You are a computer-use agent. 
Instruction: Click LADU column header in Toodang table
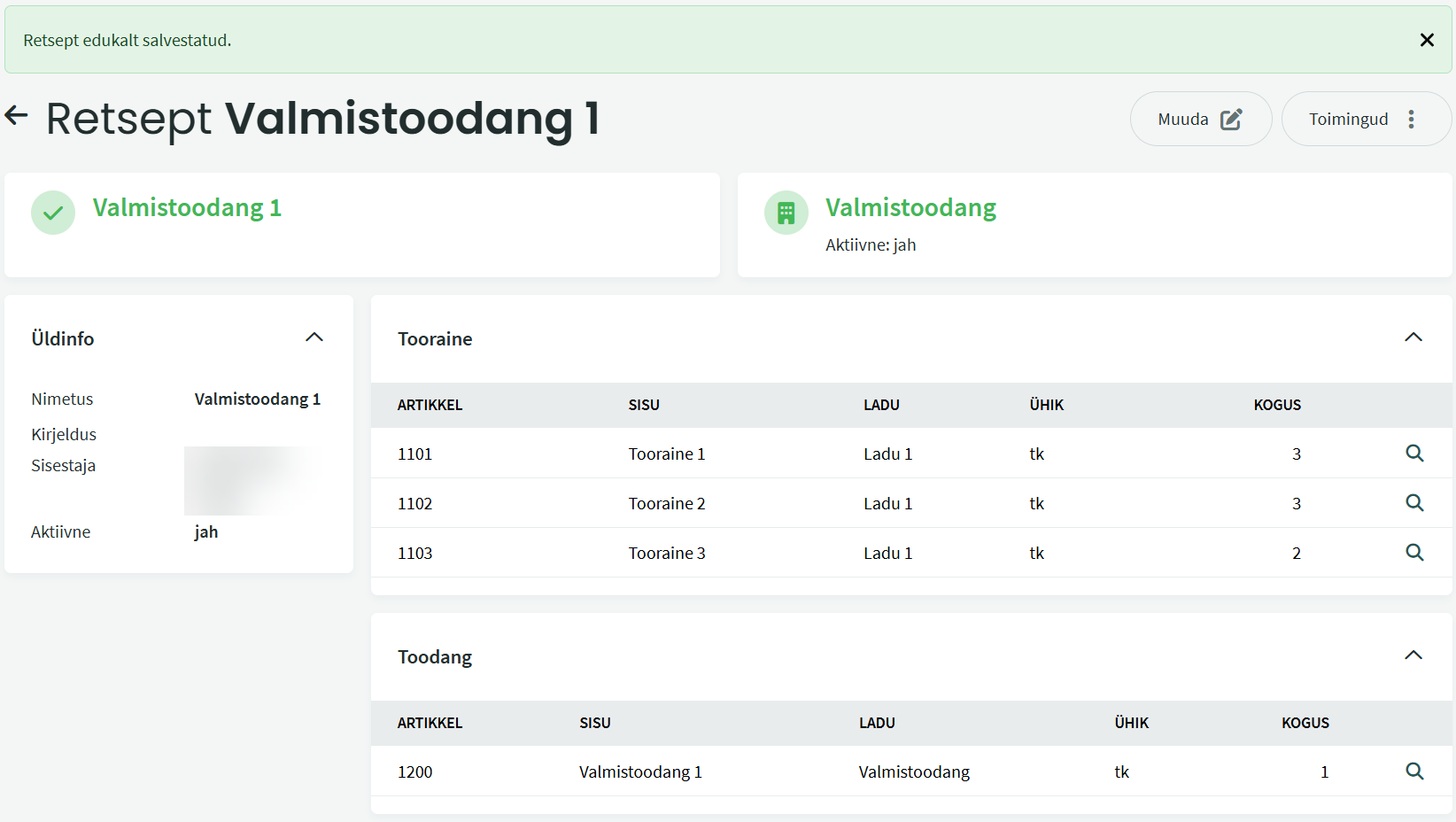(877, 723)
